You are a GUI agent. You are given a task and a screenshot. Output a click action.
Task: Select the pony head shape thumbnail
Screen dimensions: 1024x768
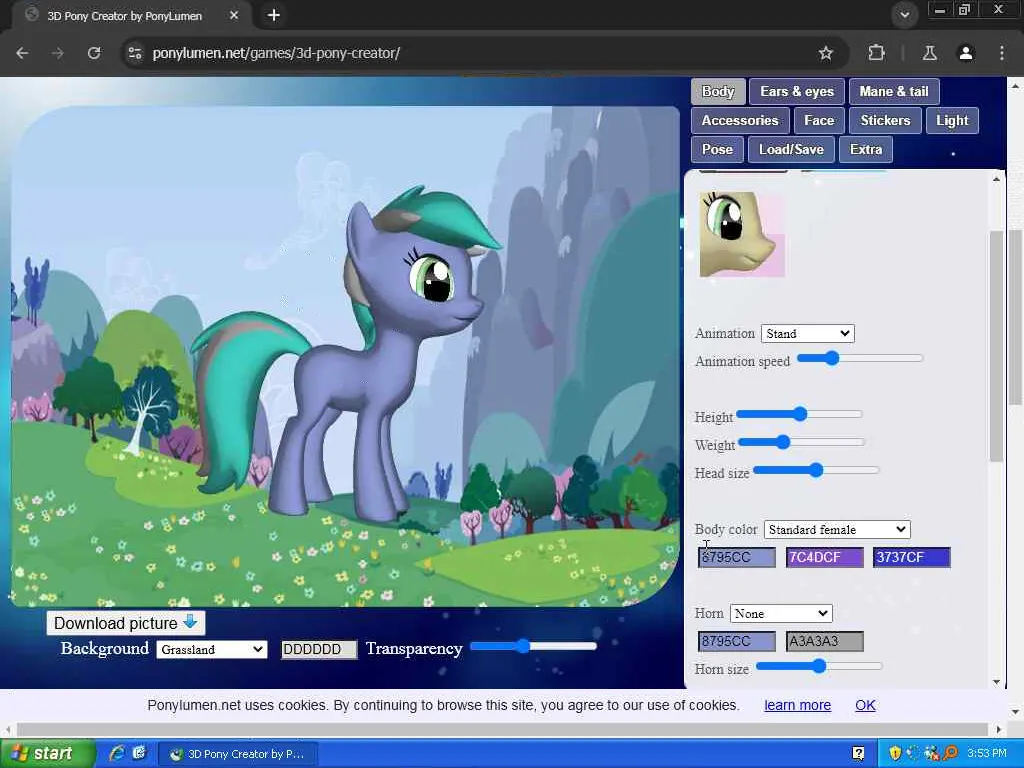pyautogui.click(x=742, y=234)
